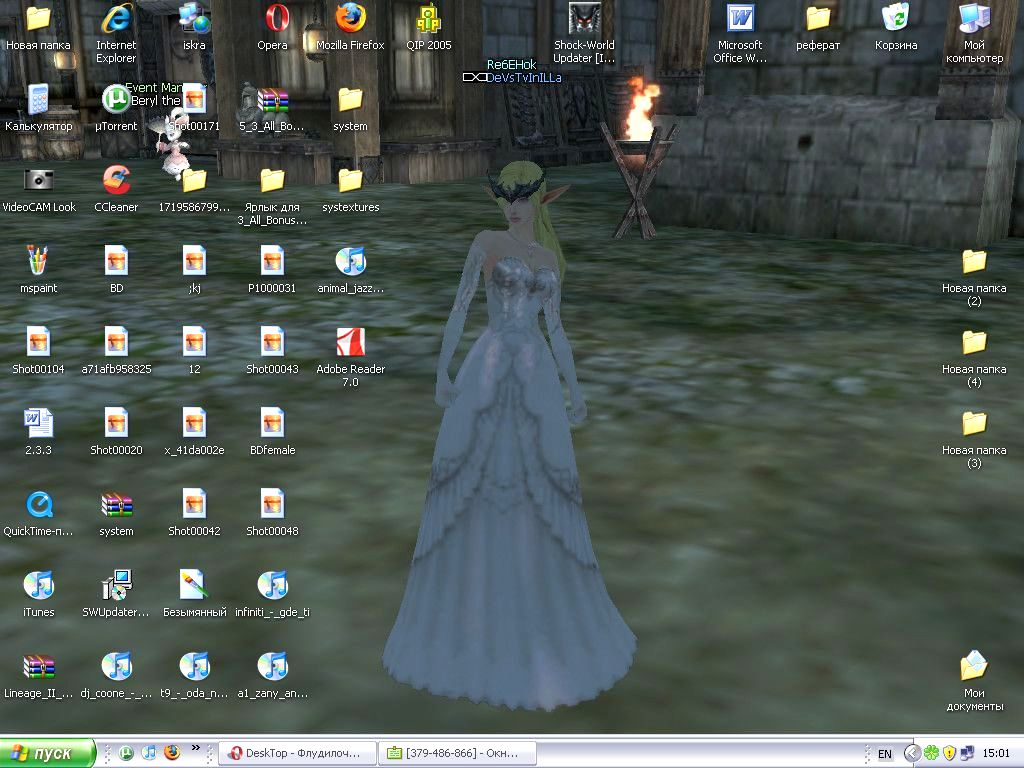Screen dimensions: 1024x768
Task: Select the BD image file
Action: [x=116, y=263]
